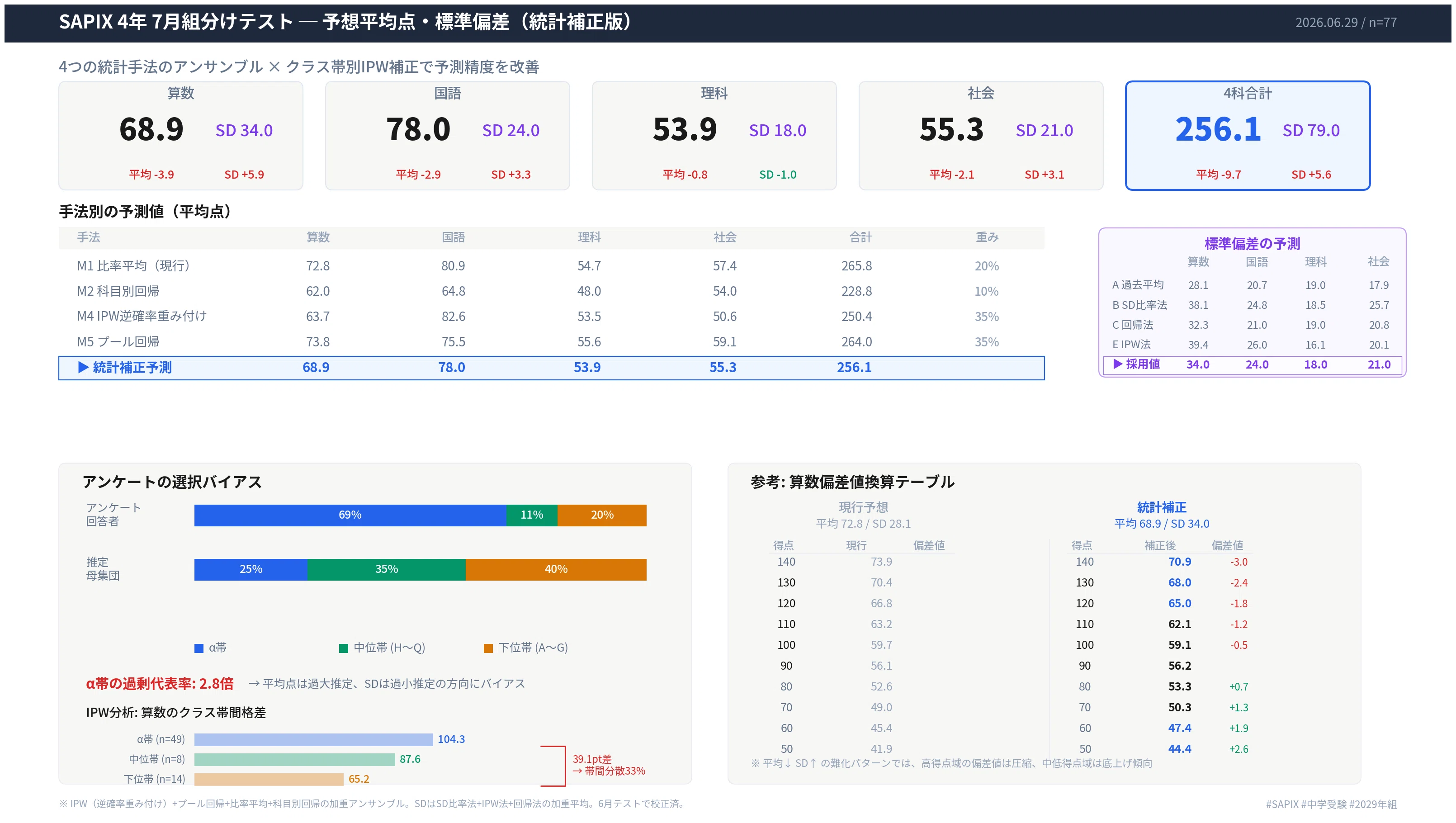This screenshot has height=823, width=1456.
Task: Click the IPW分析: 算数のクラス帯間格差 heading
Action: point(176,712)
